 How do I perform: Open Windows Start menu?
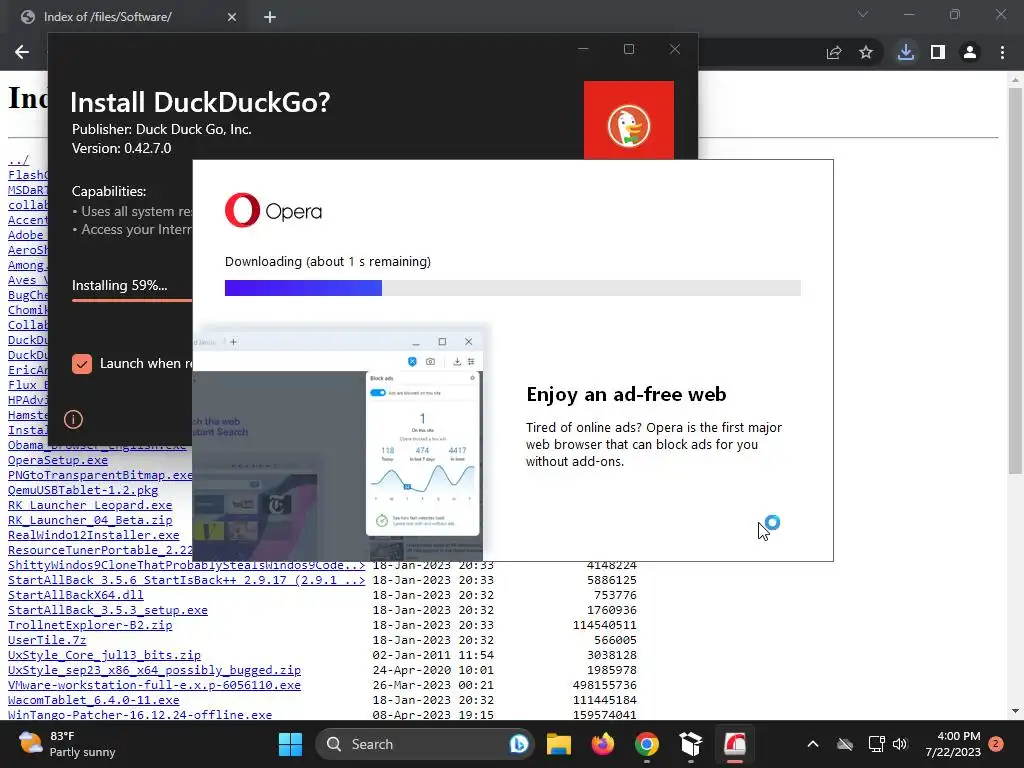pos(290,744)
